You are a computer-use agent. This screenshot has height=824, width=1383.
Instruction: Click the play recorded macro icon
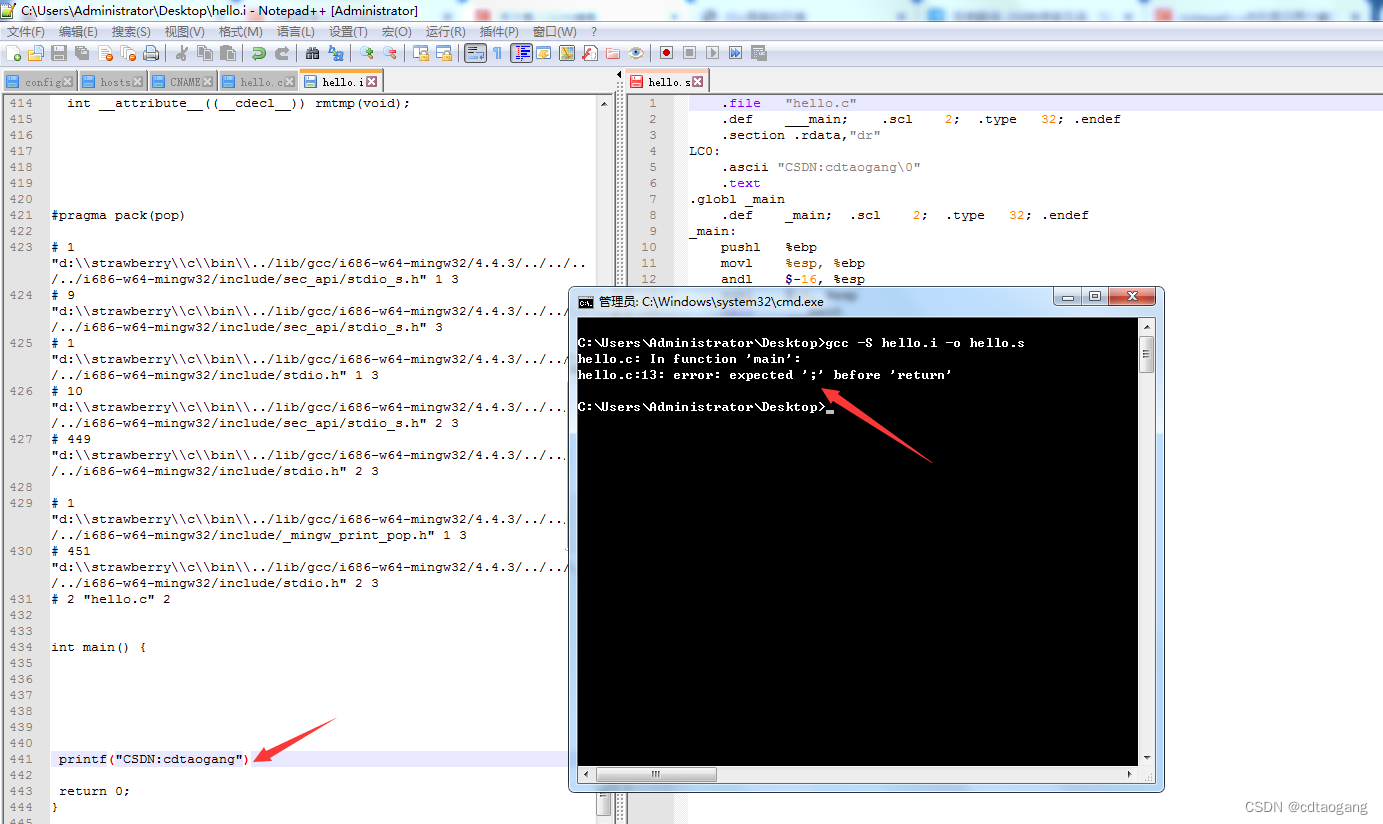coord(713,53)
